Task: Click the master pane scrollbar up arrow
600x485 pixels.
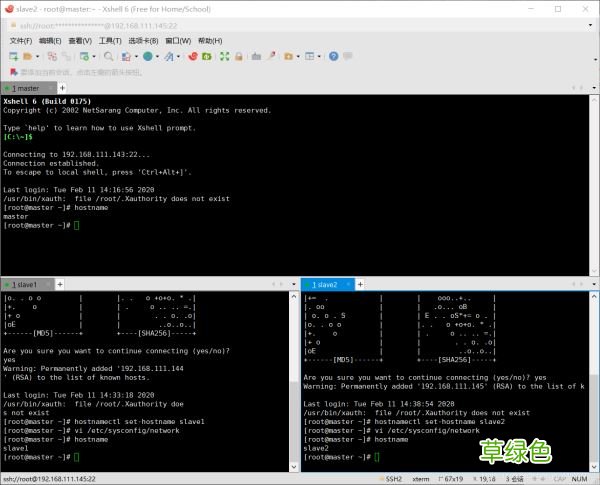Action: tap(594, 99)
